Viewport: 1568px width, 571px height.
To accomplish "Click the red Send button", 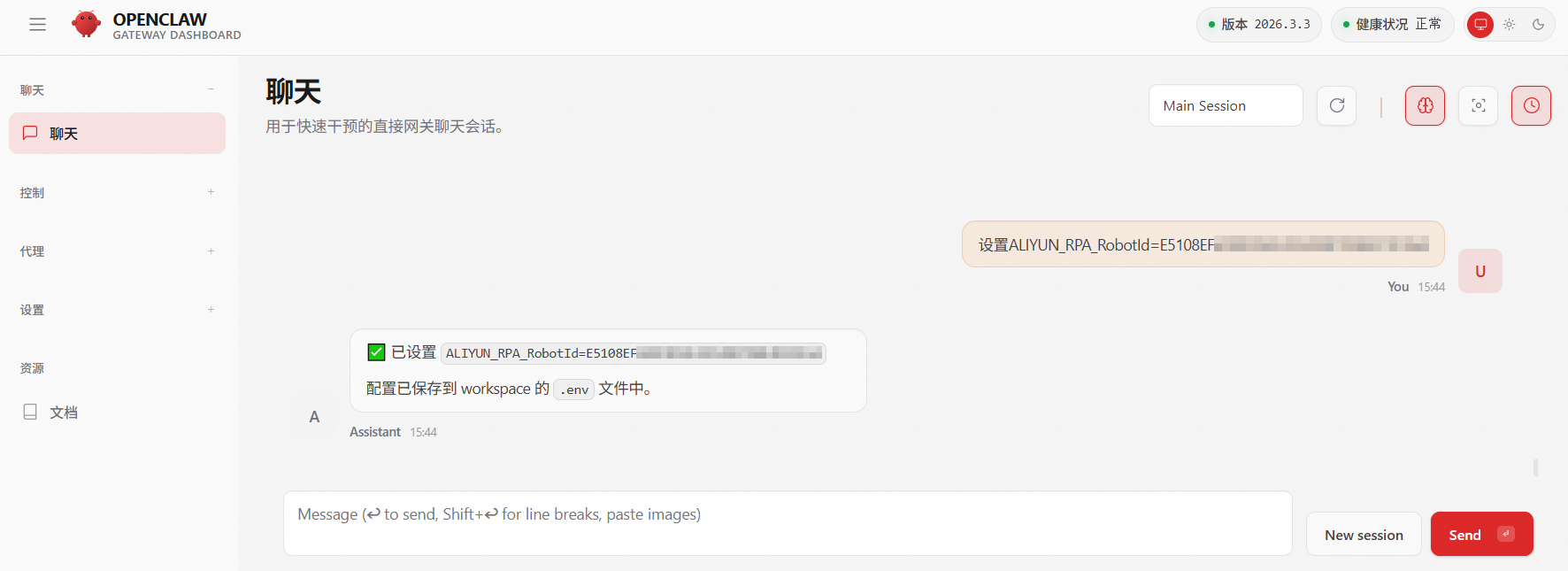I will click(x=1481, y=534).
